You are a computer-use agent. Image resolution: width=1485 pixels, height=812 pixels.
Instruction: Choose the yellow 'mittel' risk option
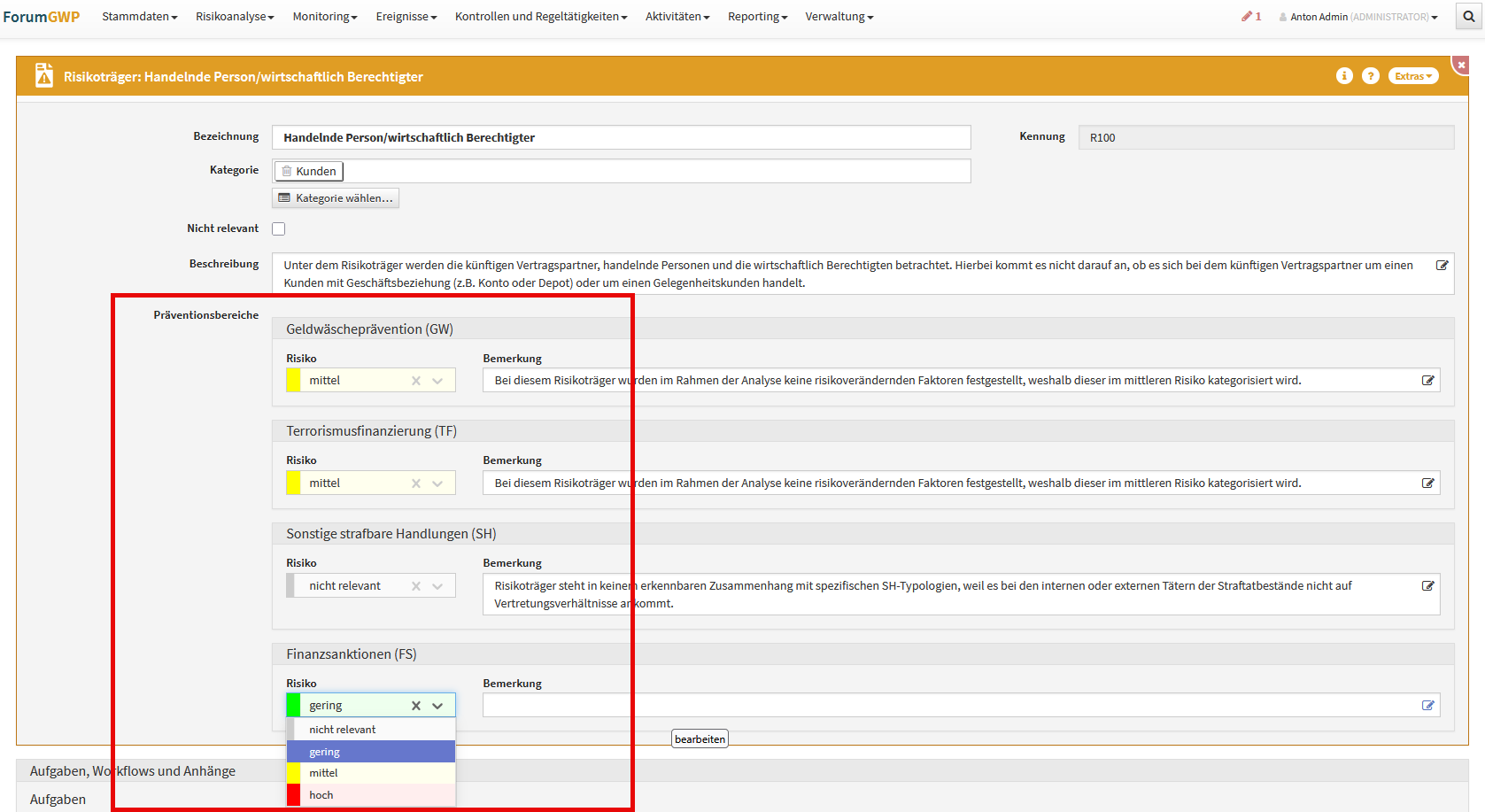coord(370,773)
